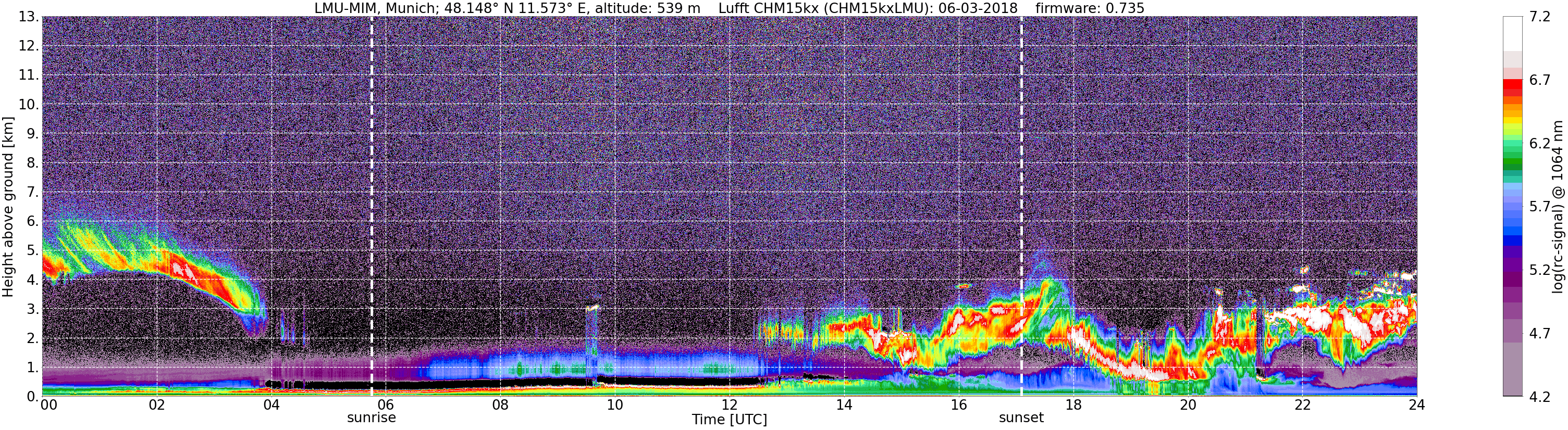Click the colorbar tick label 4.7
The width and height of the screenshot is (1568, 430).
[x=1539, y=333]
